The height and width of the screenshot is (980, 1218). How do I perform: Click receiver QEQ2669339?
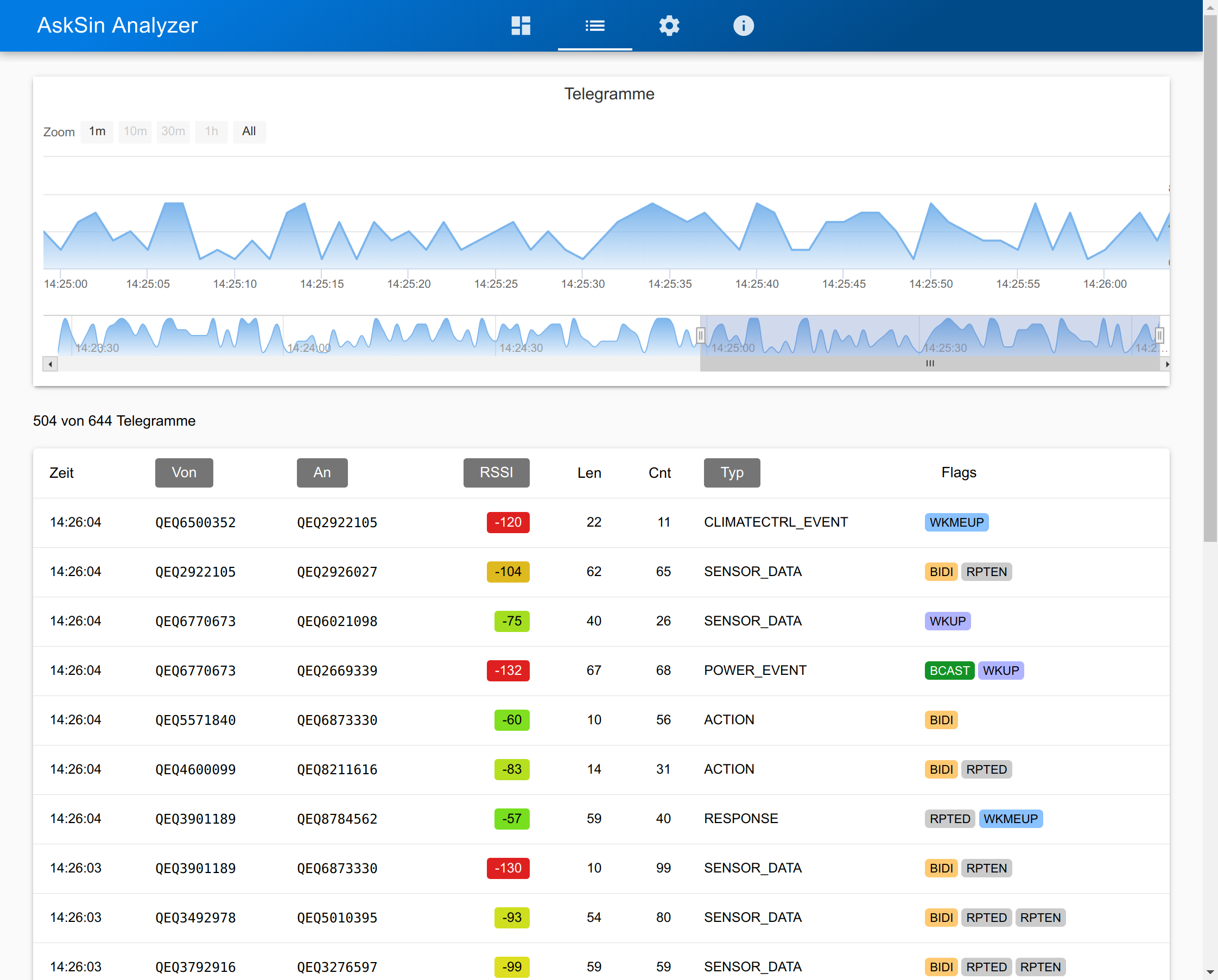point(337,671)
